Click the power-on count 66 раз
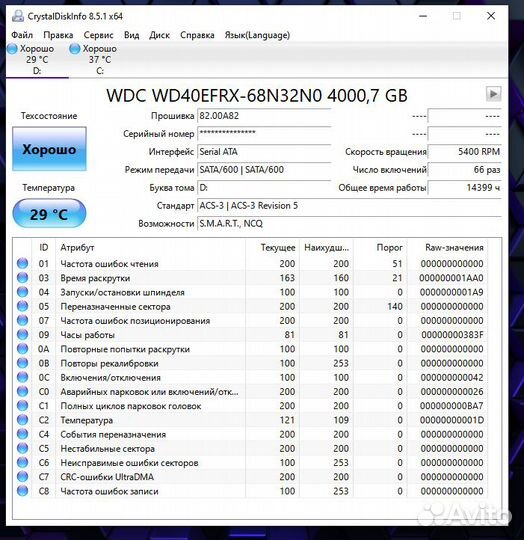Viewport: 524px width, 540px height. coord(464,170)
